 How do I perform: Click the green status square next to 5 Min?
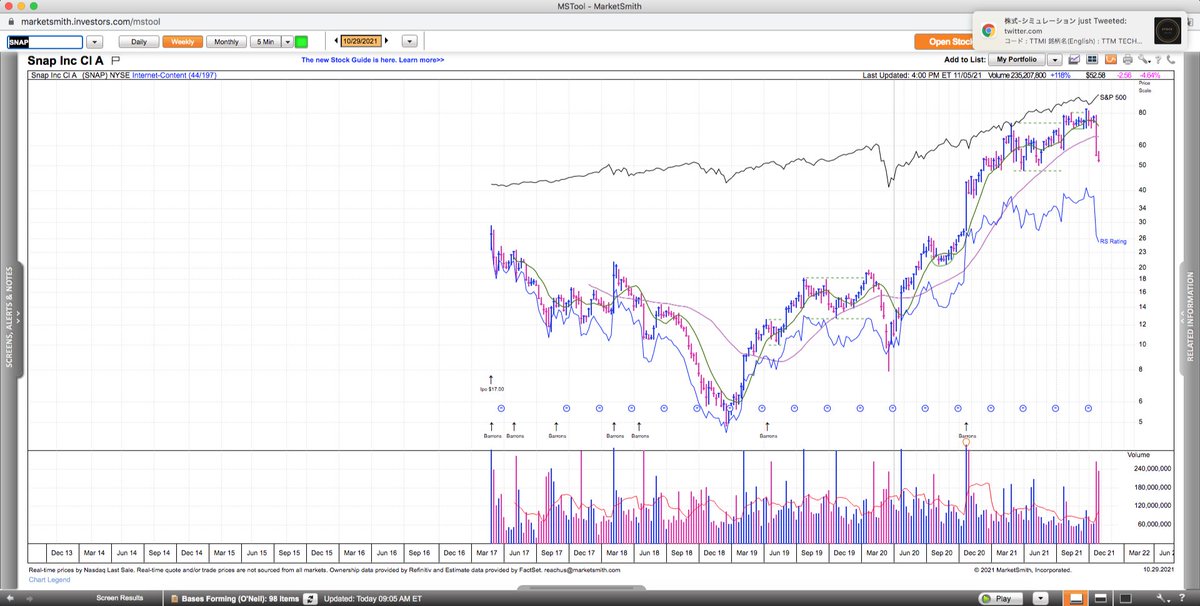click(302, 42)
